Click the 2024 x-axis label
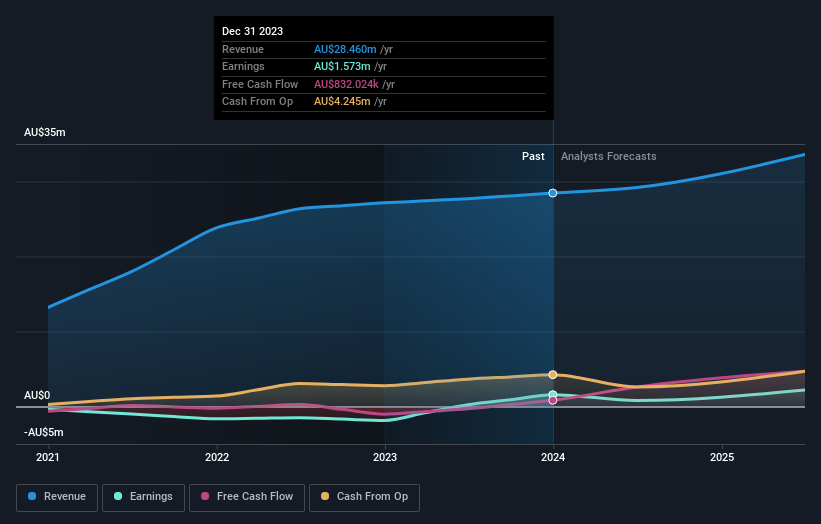The width and height of the screenshot is (821, 524). pos(553,458)
